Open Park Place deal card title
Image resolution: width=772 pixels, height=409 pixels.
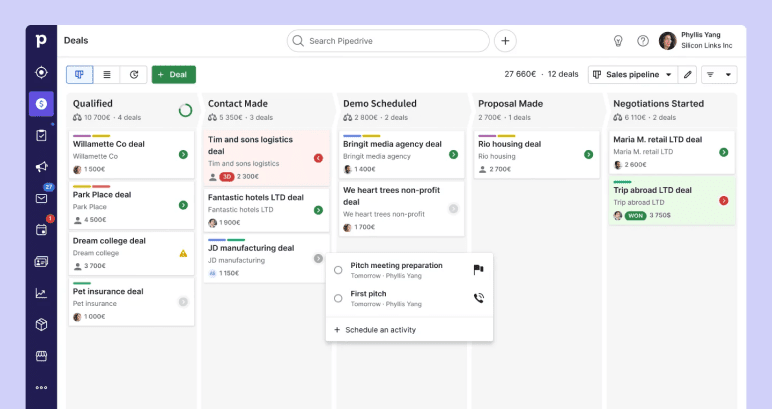tap(102, 194)
